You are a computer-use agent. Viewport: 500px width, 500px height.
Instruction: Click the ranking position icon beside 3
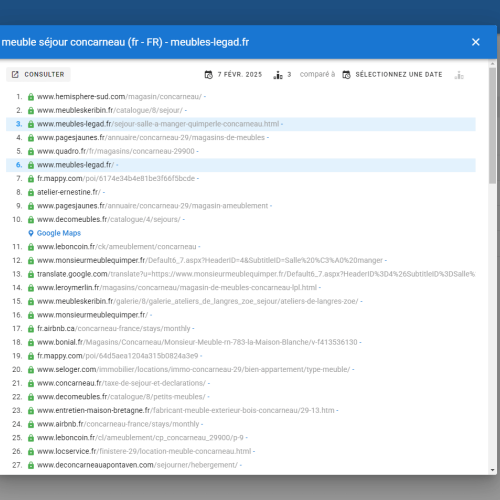(278, 75)
